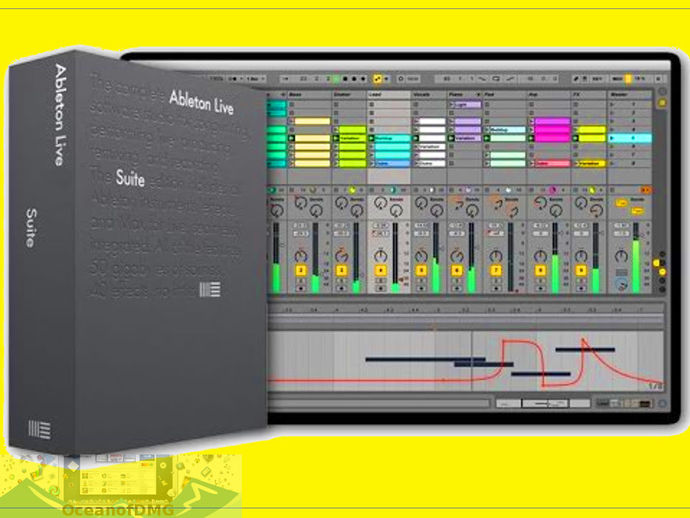Mute Pad with its yellow track activator
This screenshot has height=518, width=690.
[496, 270]
